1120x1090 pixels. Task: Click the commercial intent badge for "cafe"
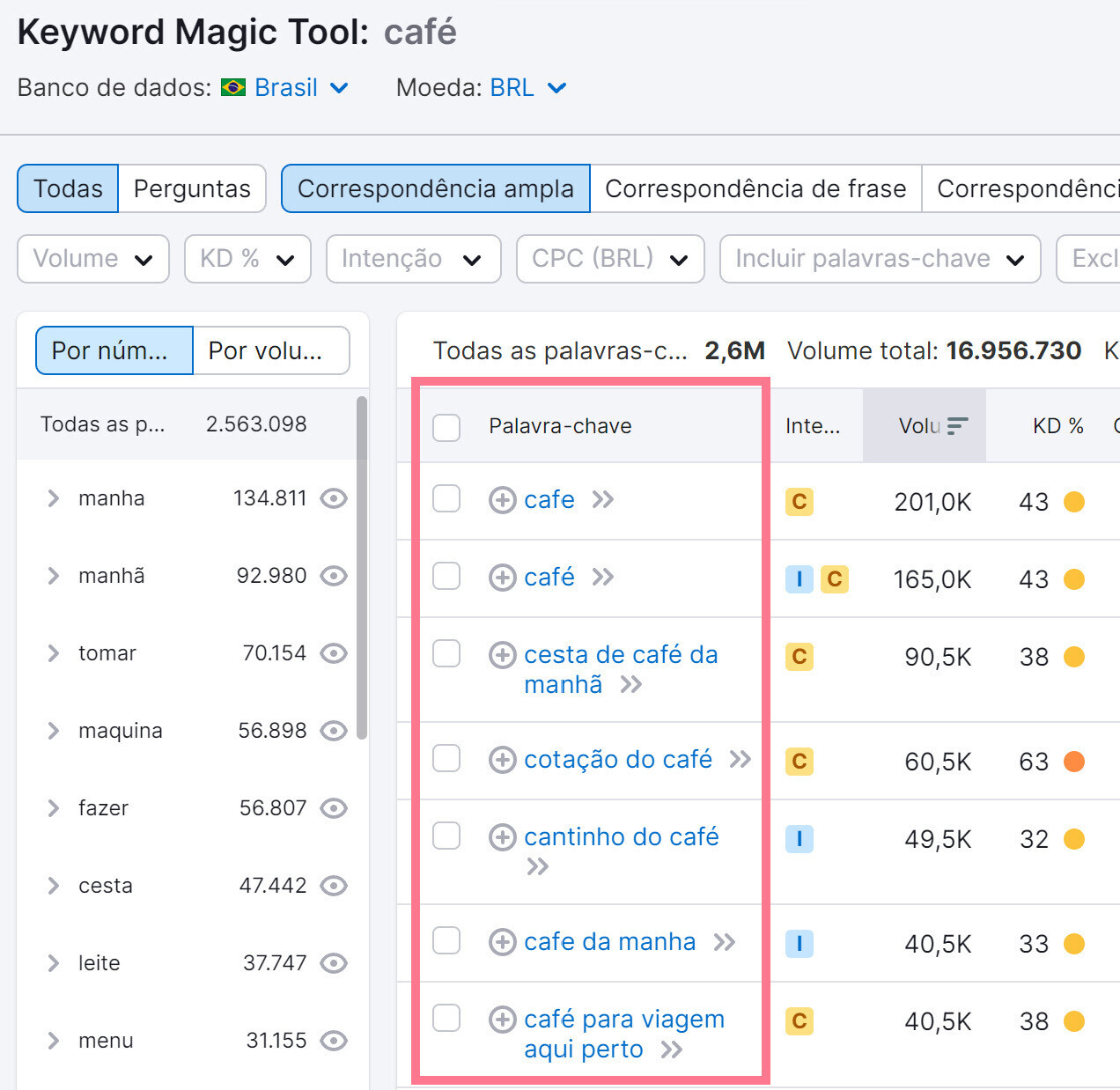(x=799, y=502)
